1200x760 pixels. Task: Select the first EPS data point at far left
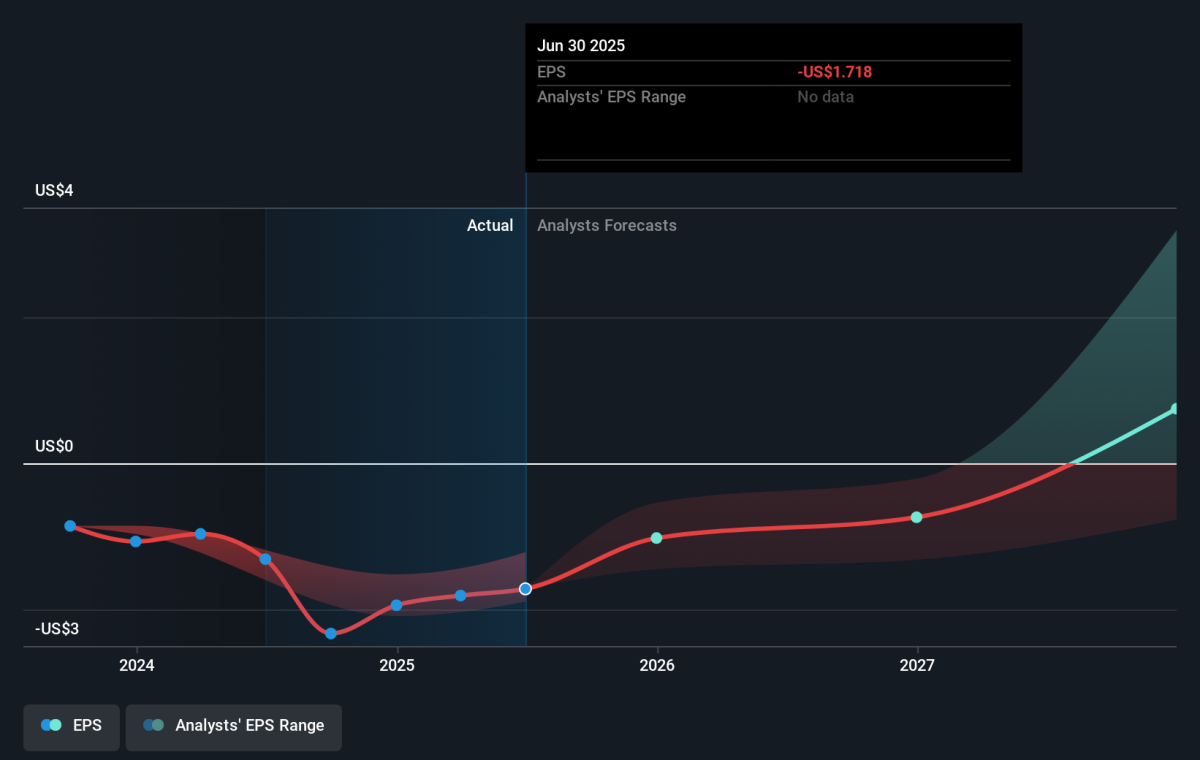70,526
